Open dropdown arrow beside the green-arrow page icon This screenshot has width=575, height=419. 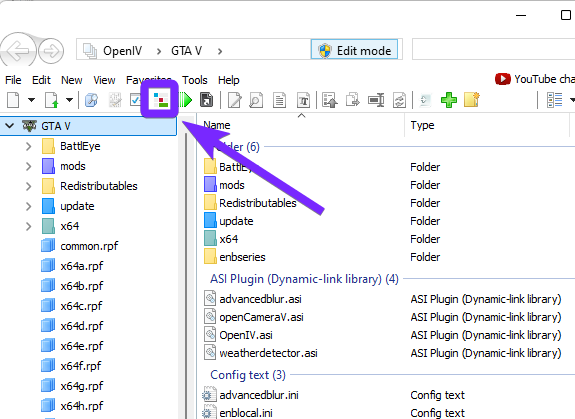click(69, 100)
